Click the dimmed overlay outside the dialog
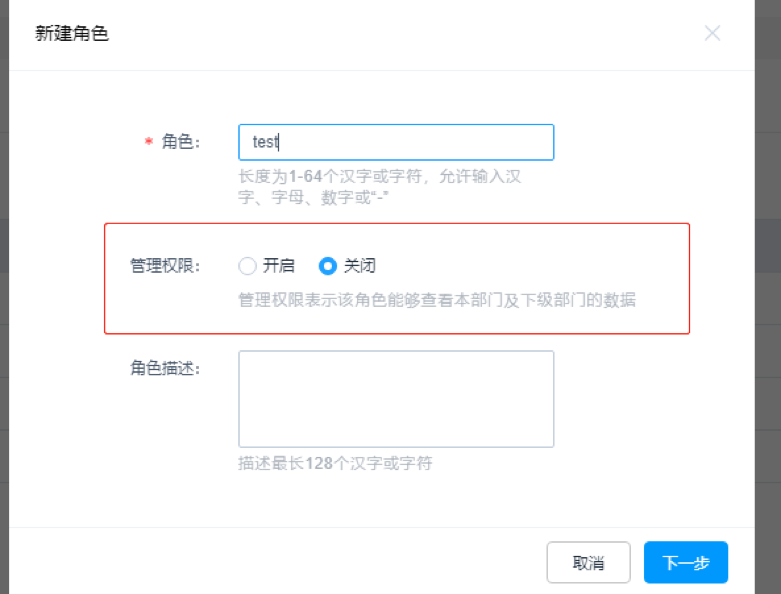This screenshot has width=781, height=594. point(768,300)
